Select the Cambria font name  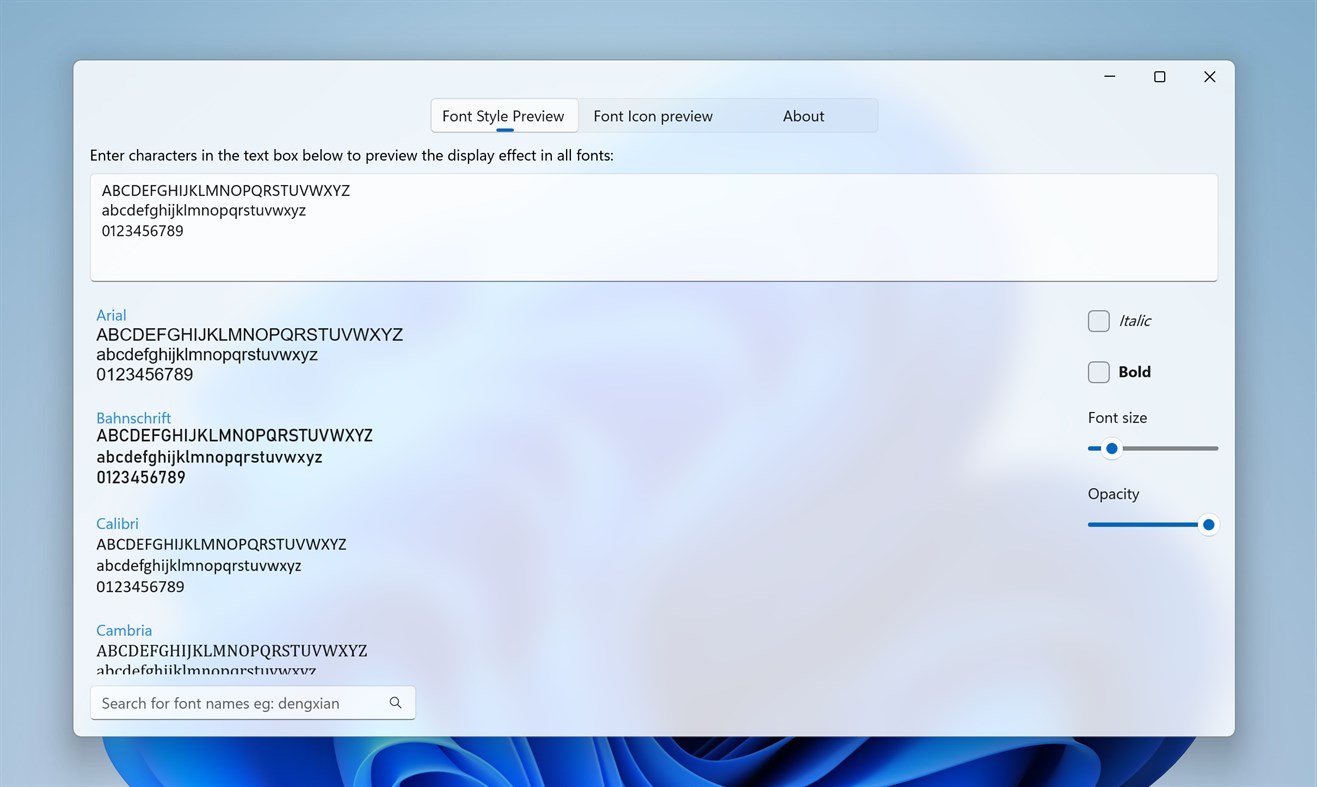124,630
